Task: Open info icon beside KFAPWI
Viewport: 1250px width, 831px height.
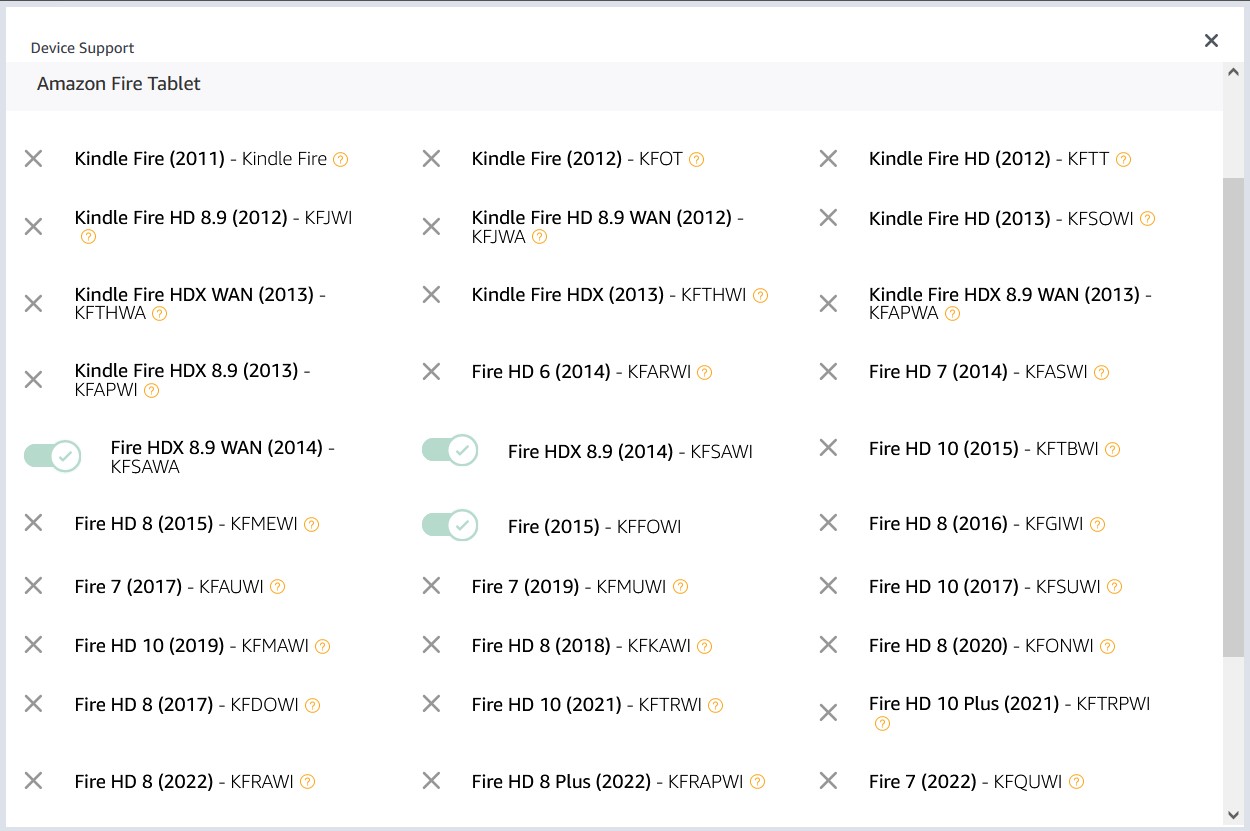Action: [151, 390]
